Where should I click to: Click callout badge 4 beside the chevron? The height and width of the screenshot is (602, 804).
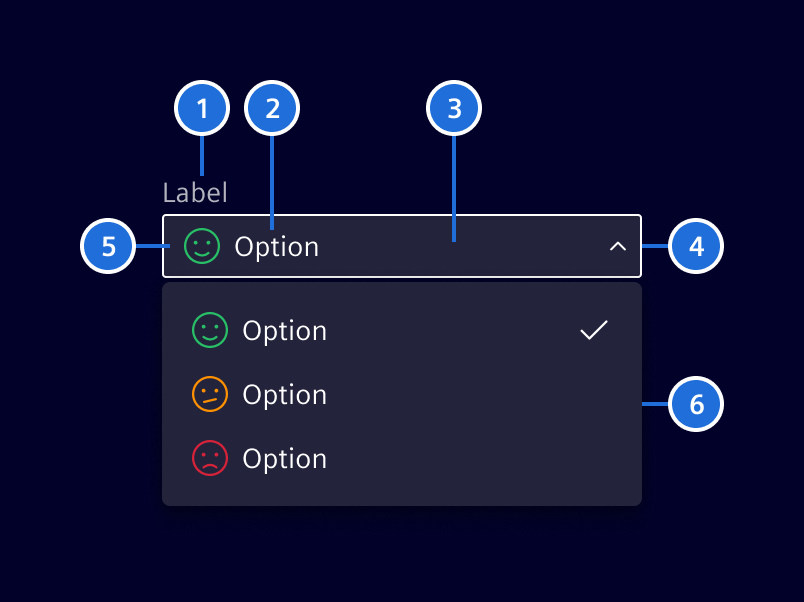coord(696,246)
